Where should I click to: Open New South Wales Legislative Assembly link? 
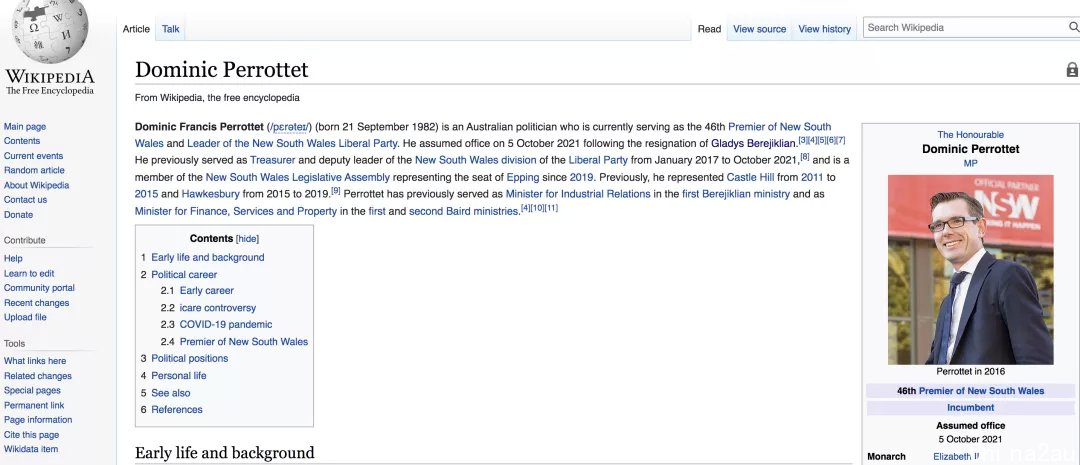[298, 178]
